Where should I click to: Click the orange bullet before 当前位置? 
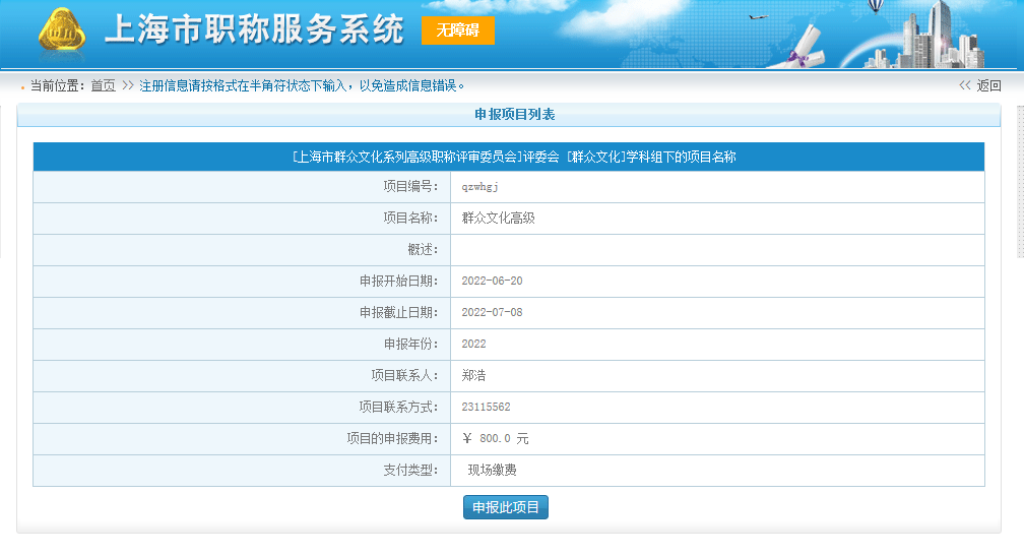pos(22,86)
